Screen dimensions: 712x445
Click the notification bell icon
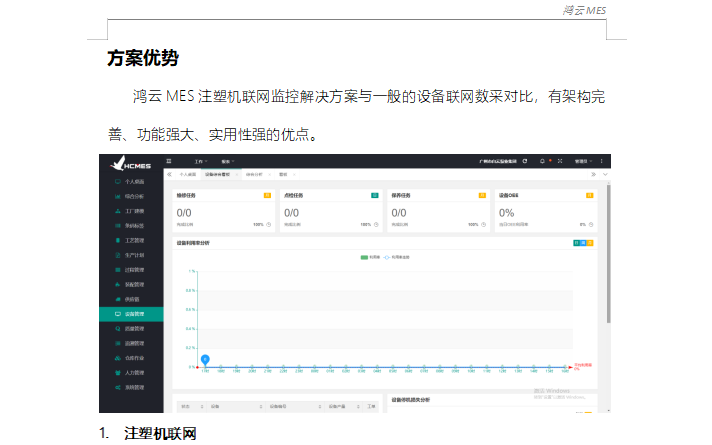540,161
